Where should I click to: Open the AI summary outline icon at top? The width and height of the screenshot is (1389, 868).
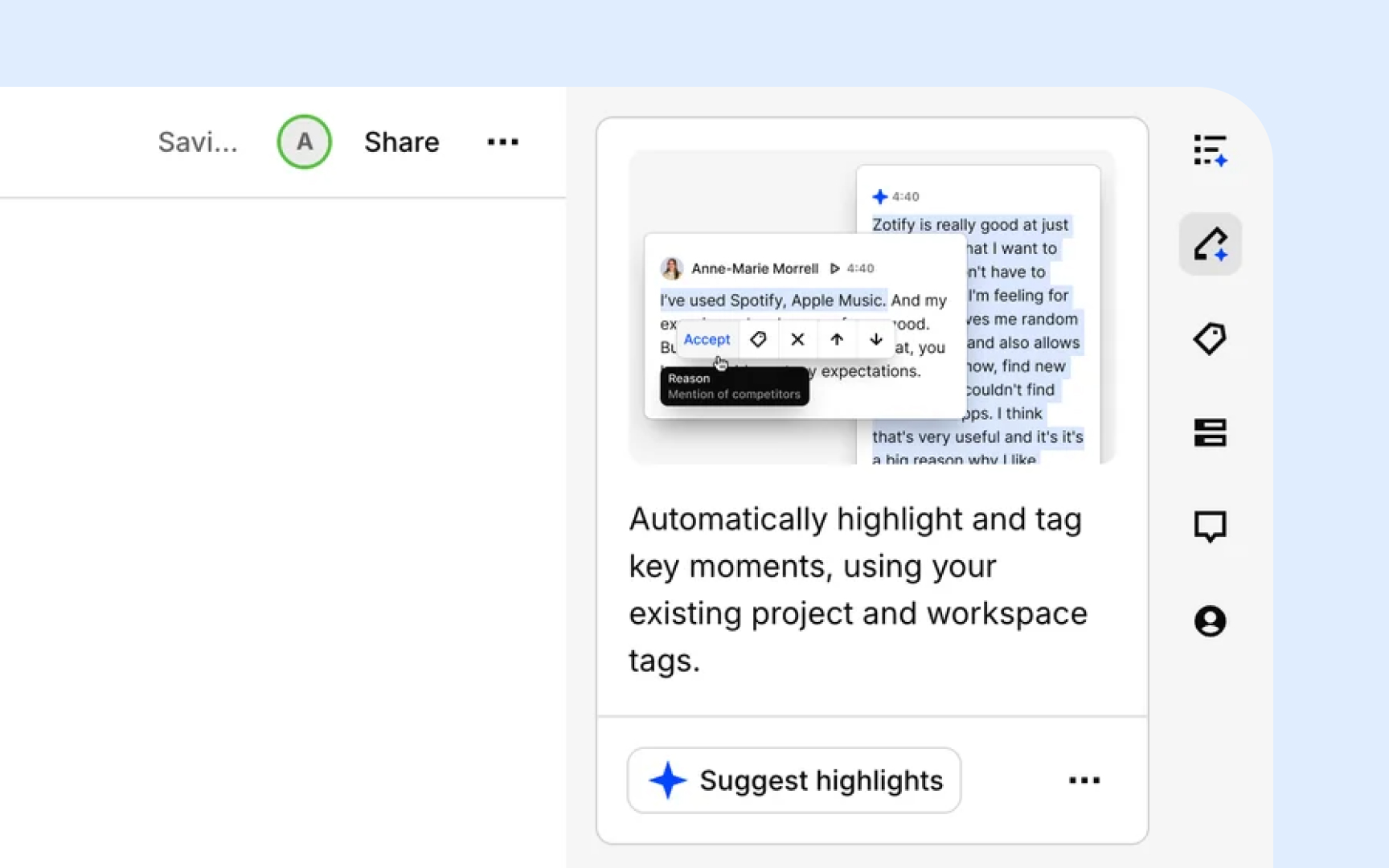[1210, 149]
